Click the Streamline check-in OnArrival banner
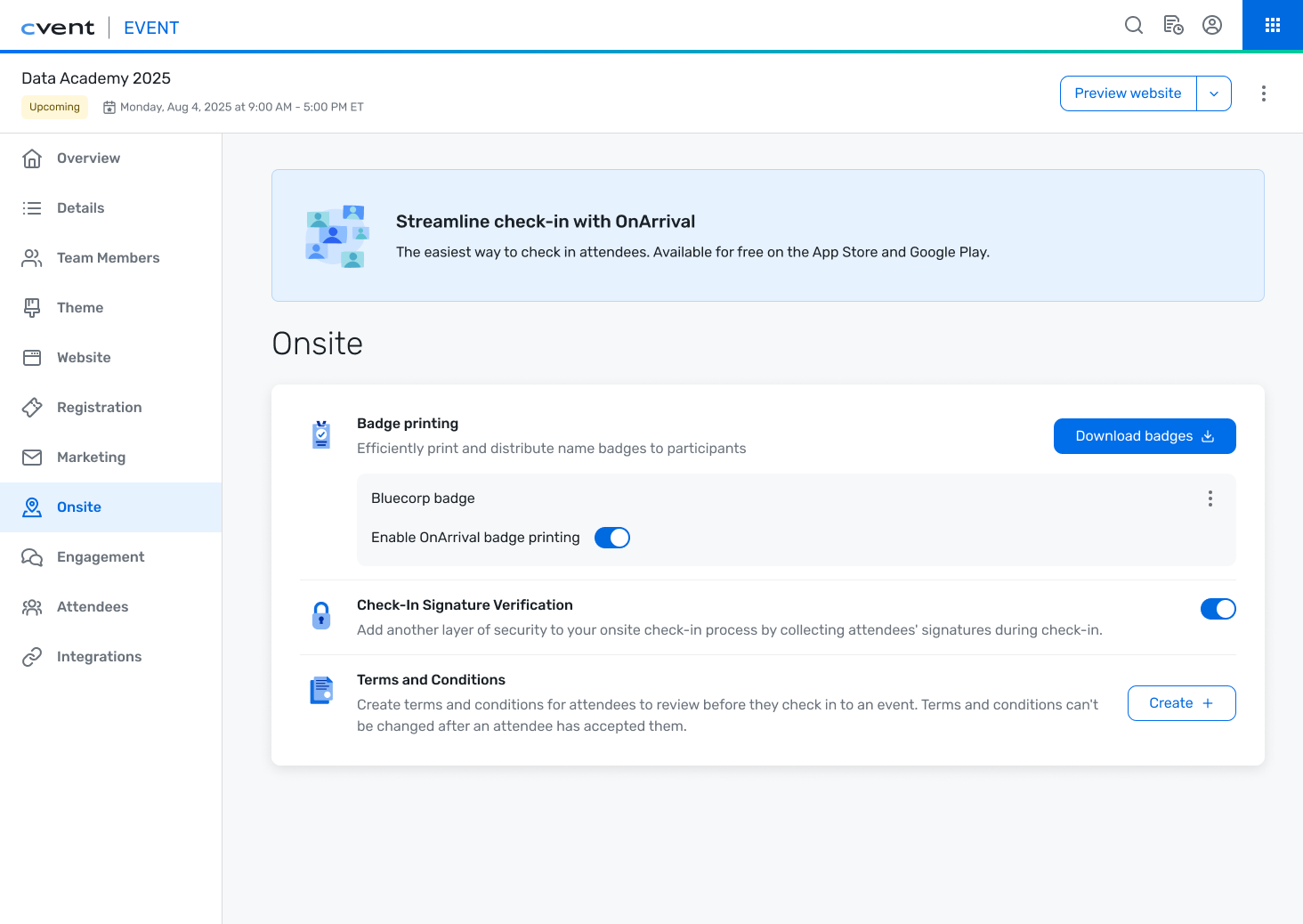The height and width of the screenshot is (924, 1303). coord(767,236)
